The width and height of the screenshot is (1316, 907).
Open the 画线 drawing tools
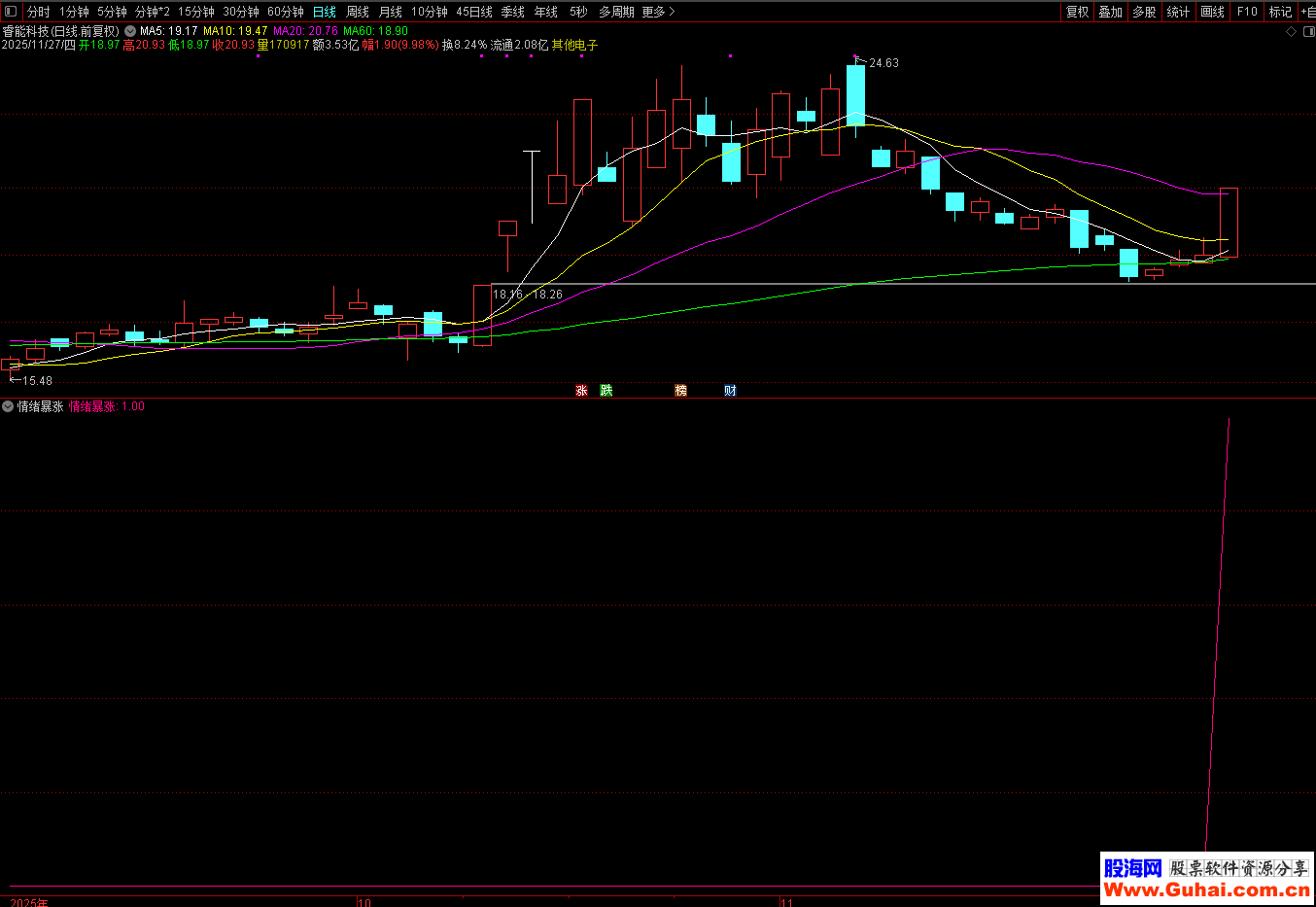pos(1212,12)
